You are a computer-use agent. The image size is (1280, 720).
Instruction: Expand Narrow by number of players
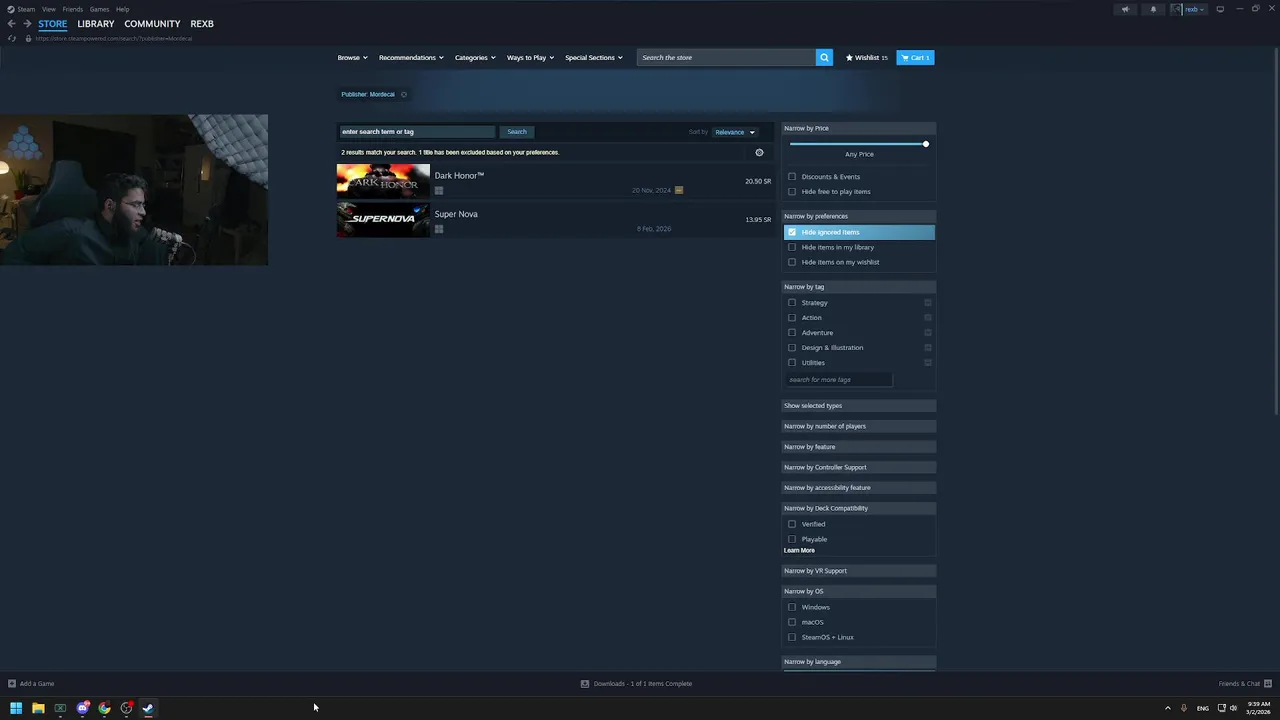859,426
